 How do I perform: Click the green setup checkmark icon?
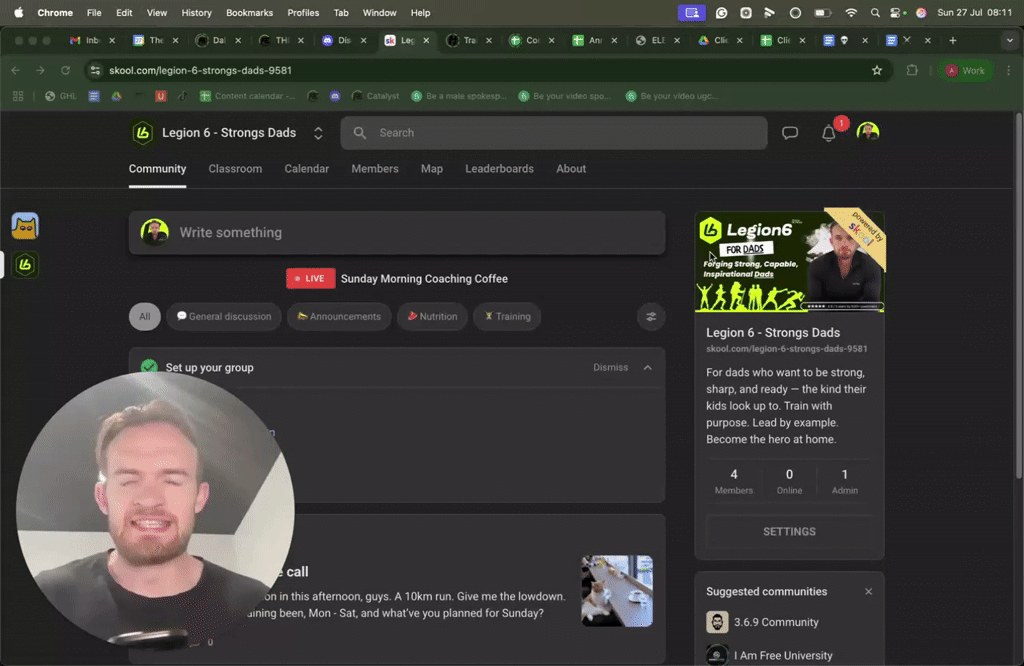point(149,367)
